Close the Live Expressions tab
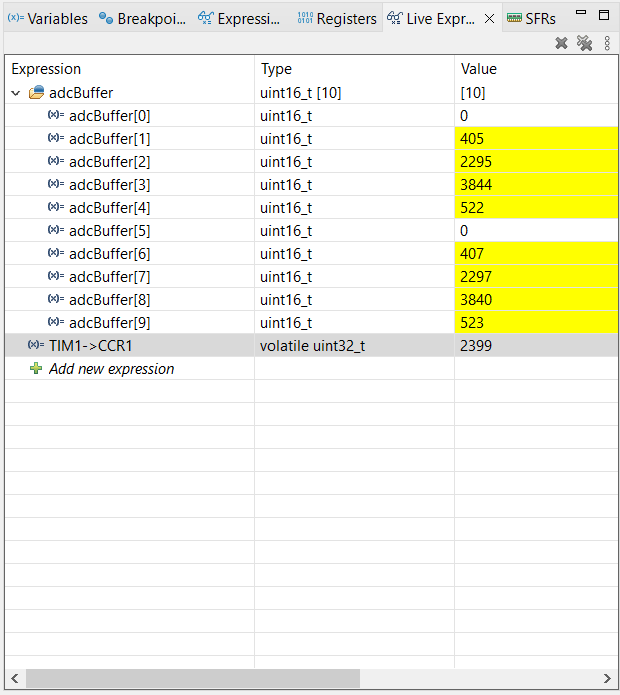 coord(489,19)
